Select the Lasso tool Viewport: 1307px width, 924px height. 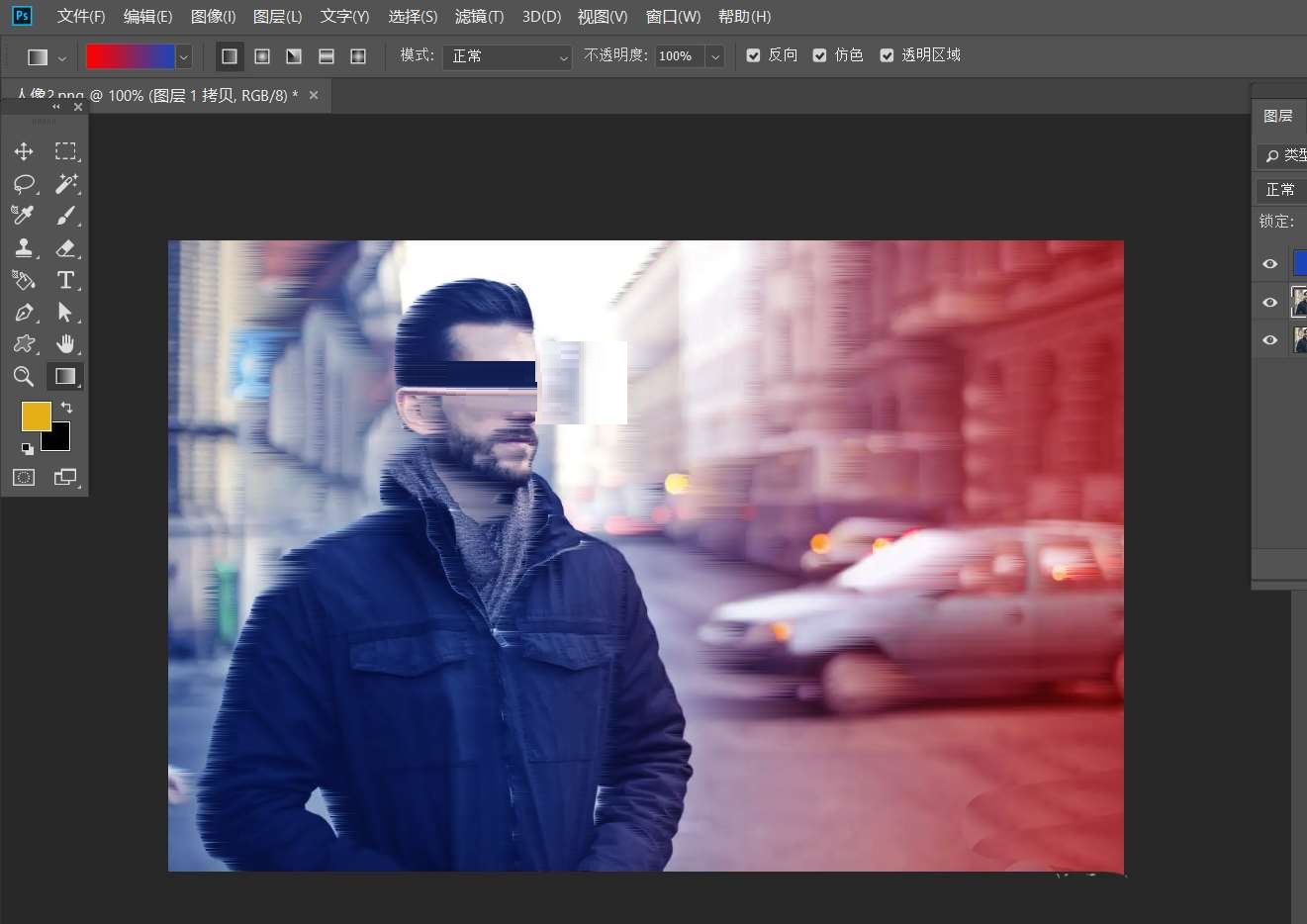click(x=24, y=184)
